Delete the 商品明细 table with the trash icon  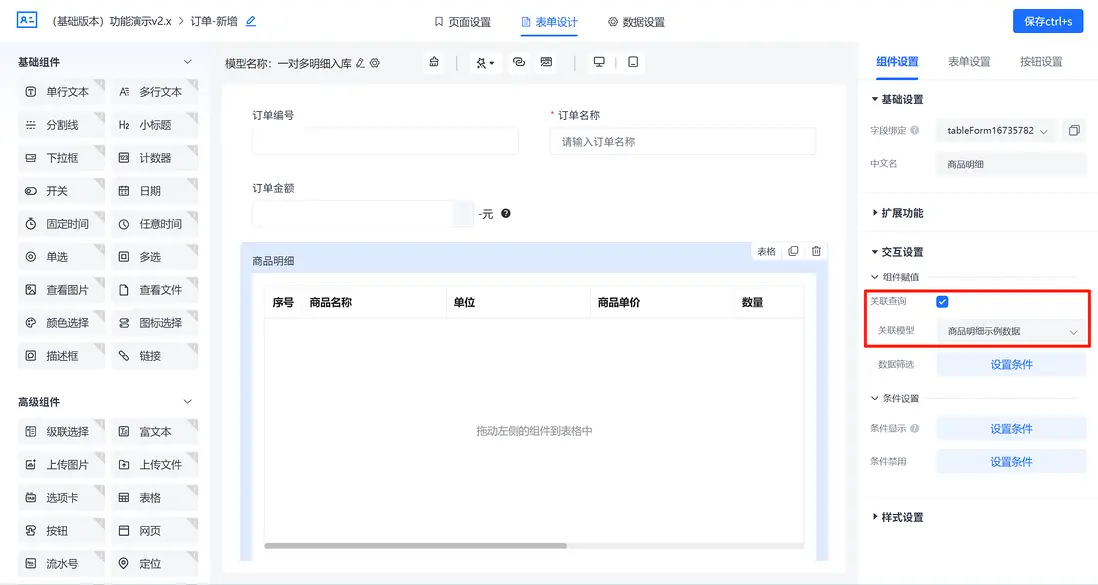click(x=816, y=251)
